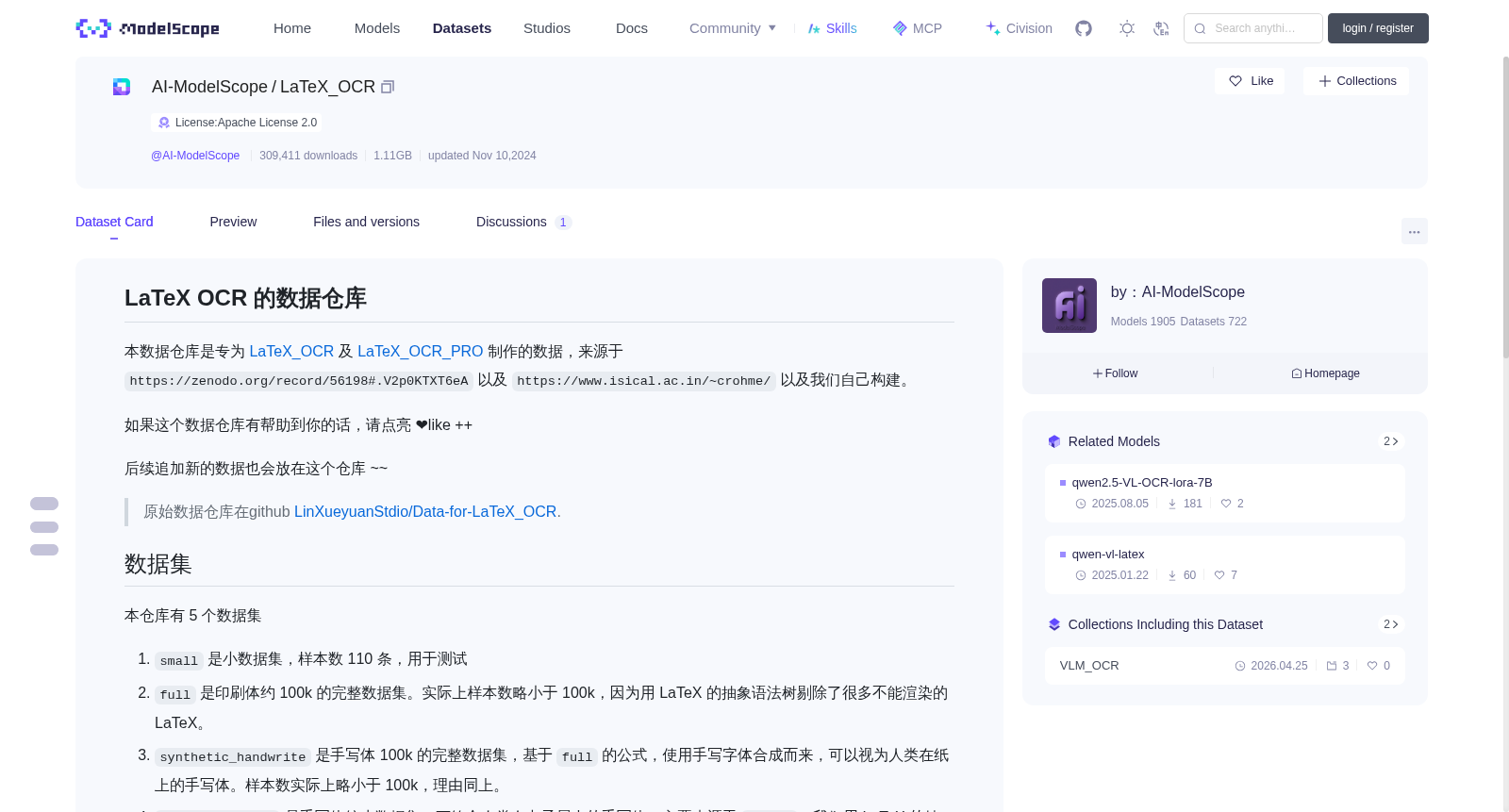
Task: Click the floating table-of-contents sidebar icon
Action: coord(44,526)
